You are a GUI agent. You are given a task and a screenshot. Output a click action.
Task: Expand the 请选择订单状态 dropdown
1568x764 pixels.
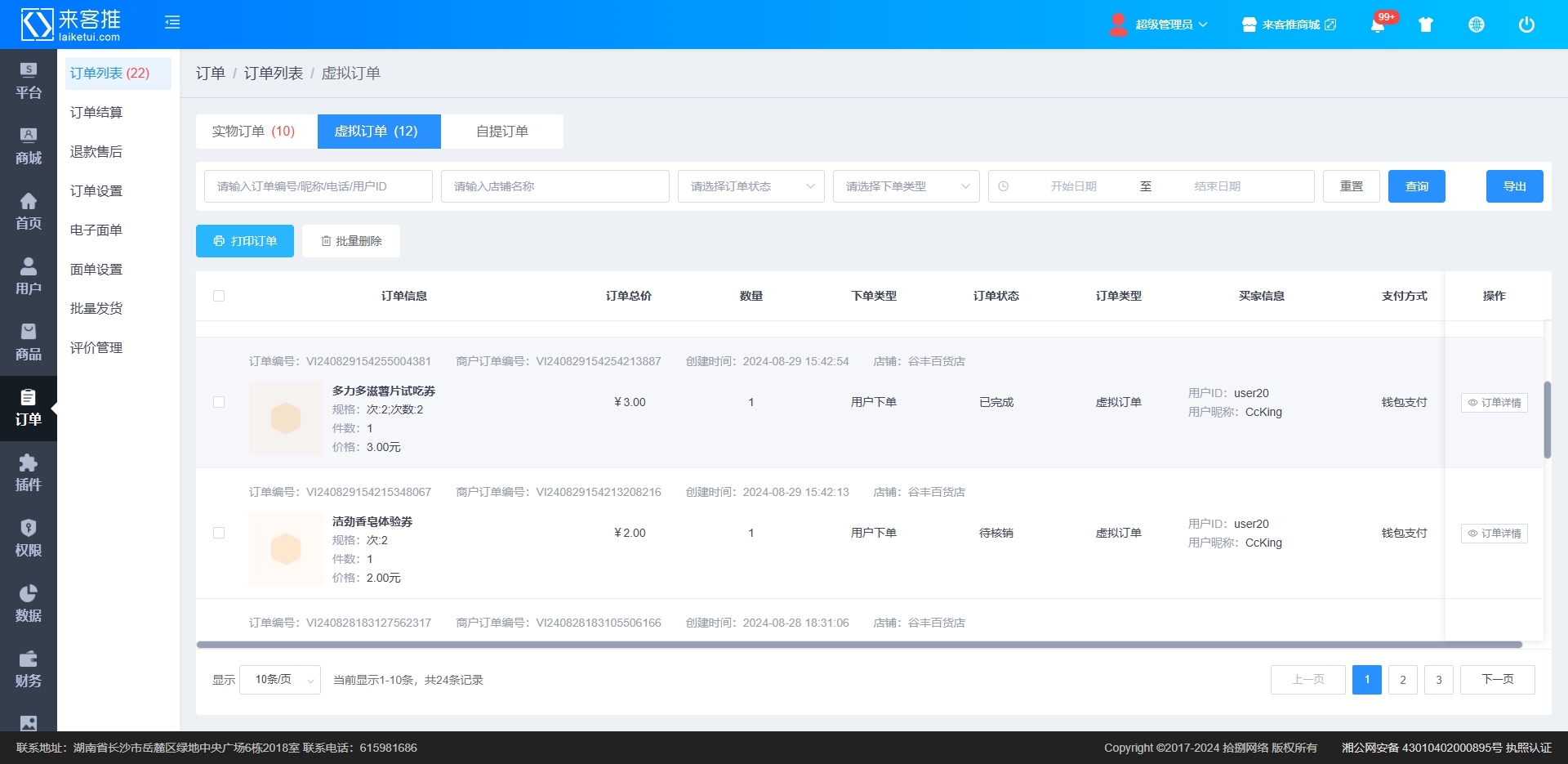(x=751, y=186)
